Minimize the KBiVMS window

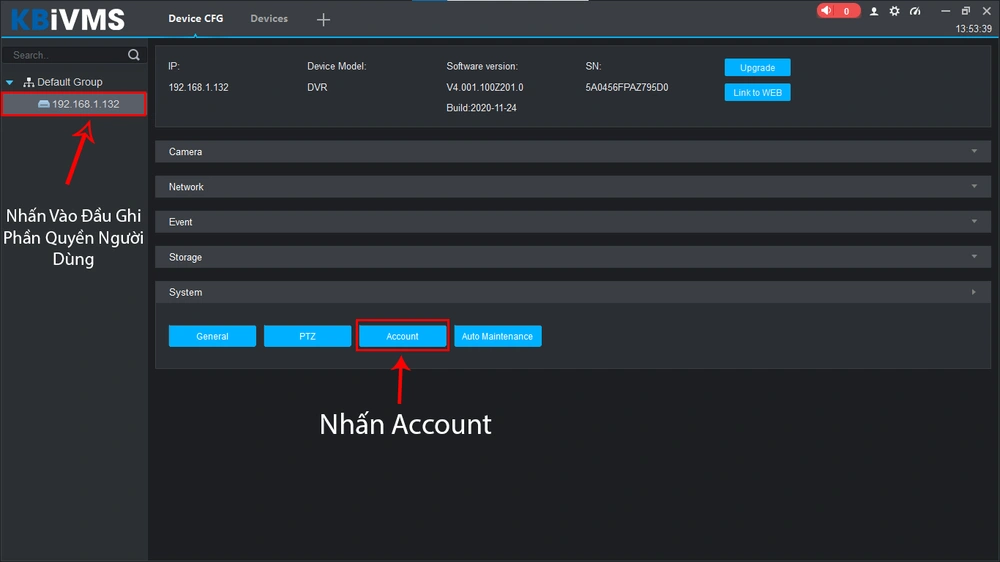[x=945, y=11]
